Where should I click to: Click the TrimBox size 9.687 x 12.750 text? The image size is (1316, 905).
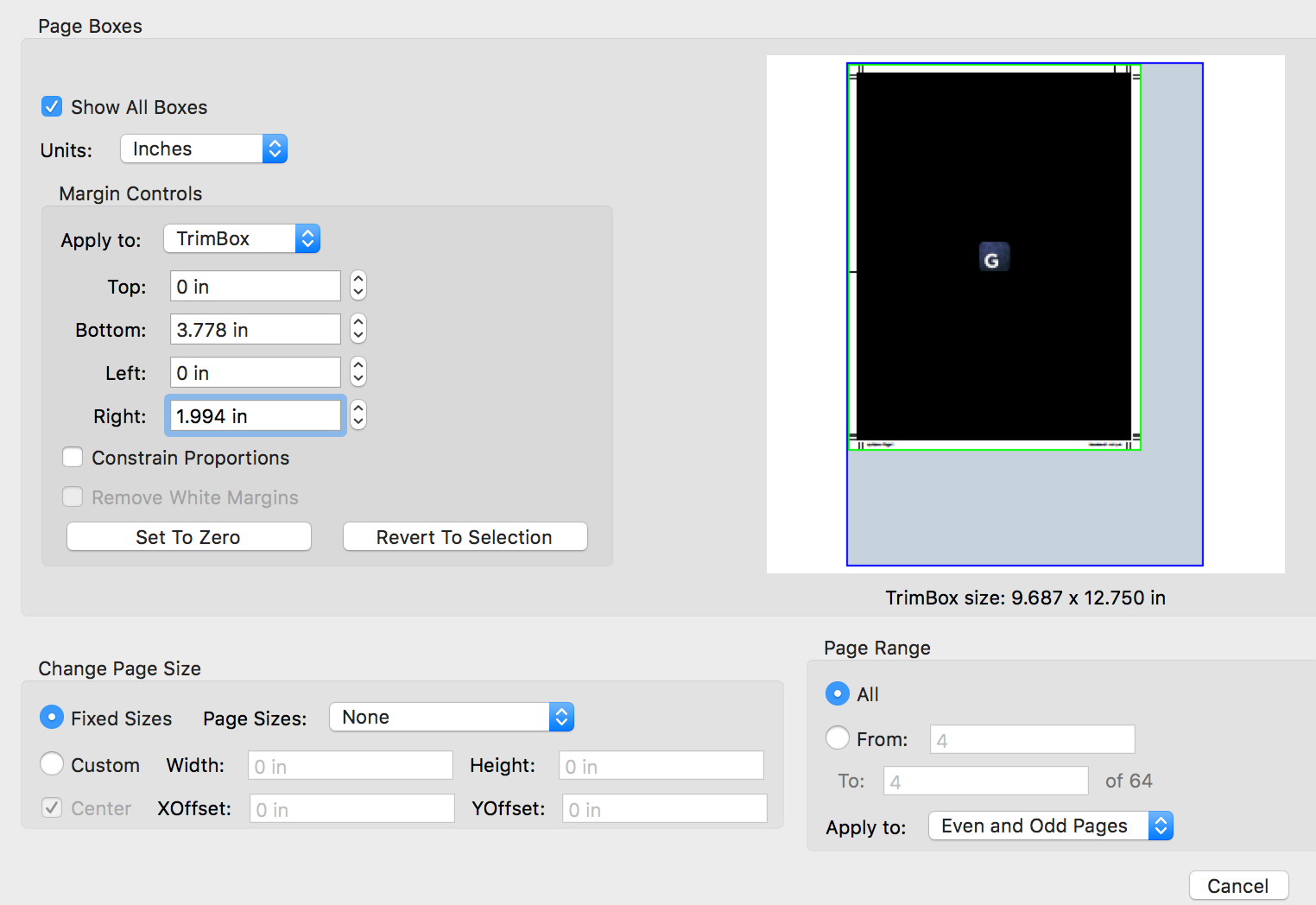coord(1026,598)
